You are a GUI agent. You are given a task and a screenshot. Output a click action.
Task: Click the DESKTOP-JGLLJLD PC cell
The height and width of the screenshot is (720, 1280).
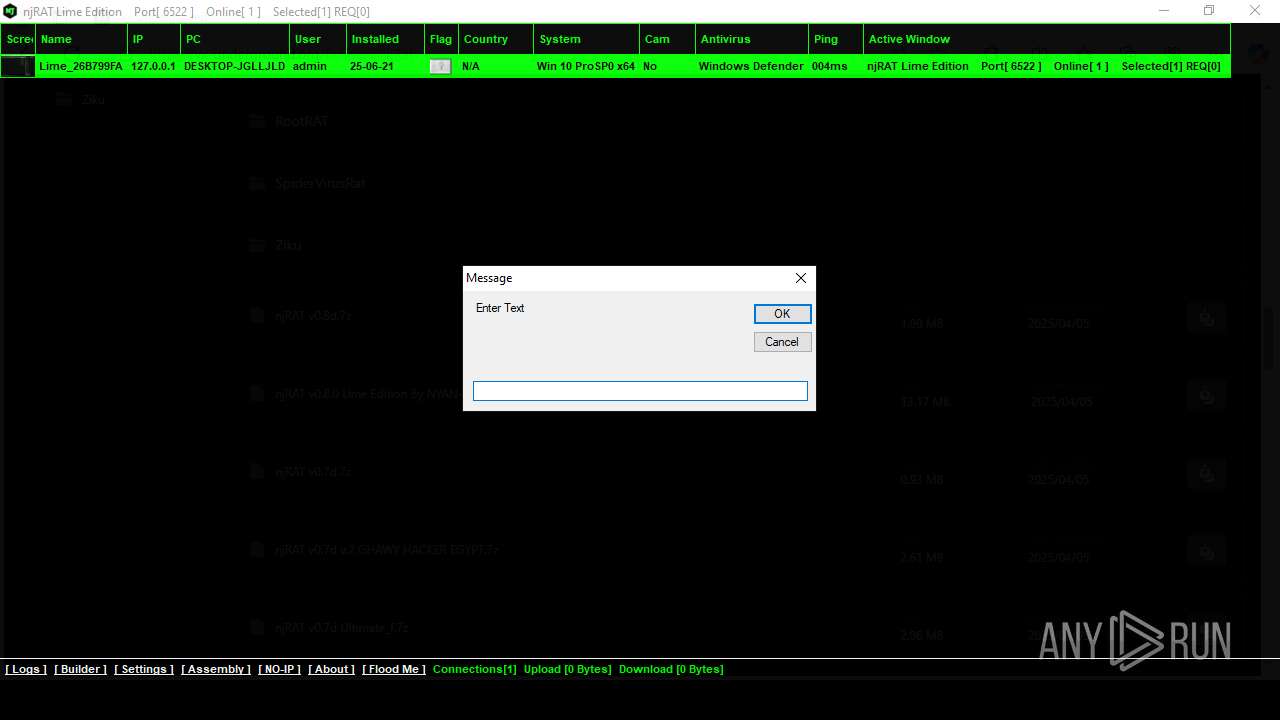(x=235, y=66)
